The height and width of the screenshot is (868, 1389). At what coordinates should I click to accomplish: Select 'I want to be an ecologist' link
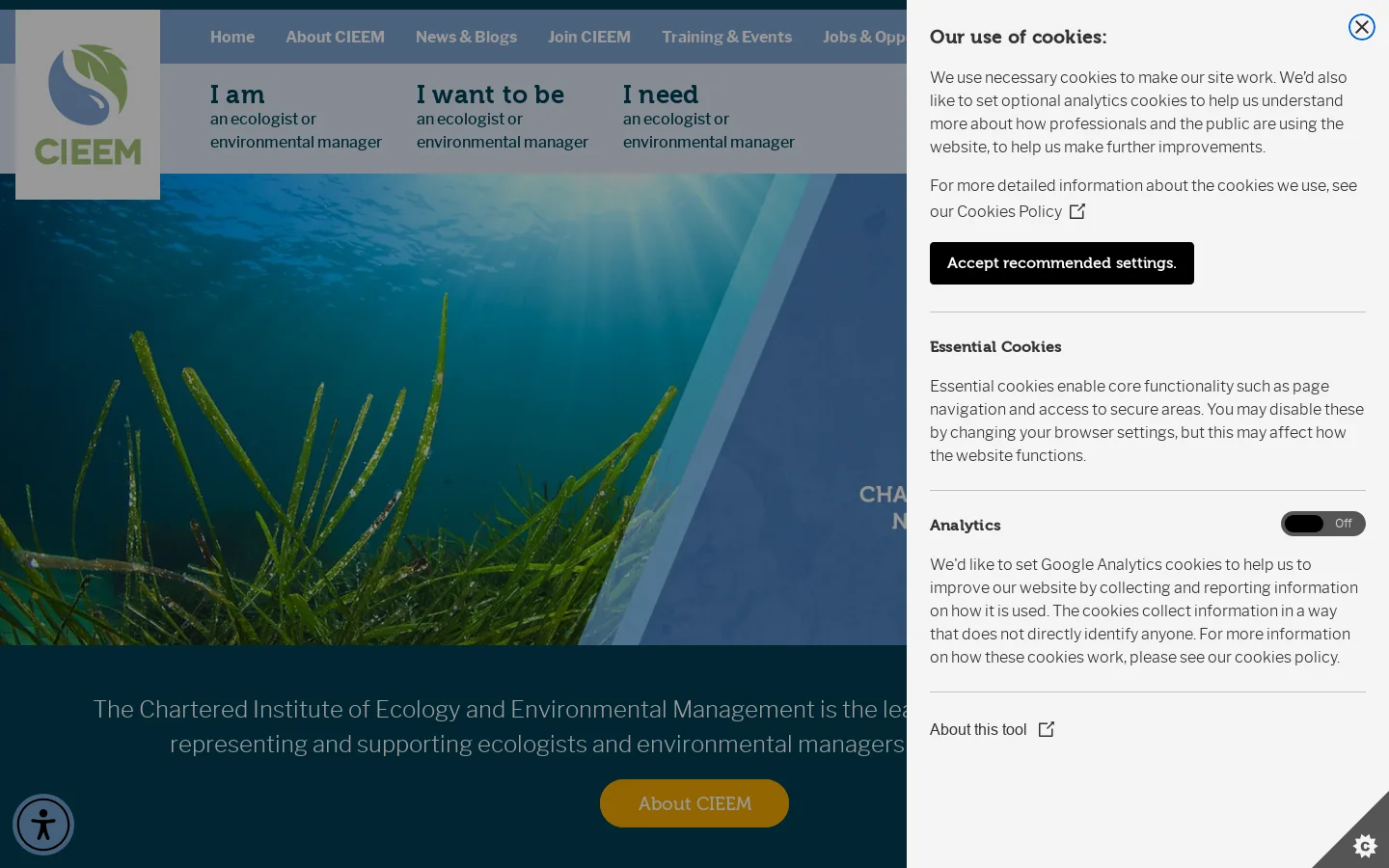[502, 118]
